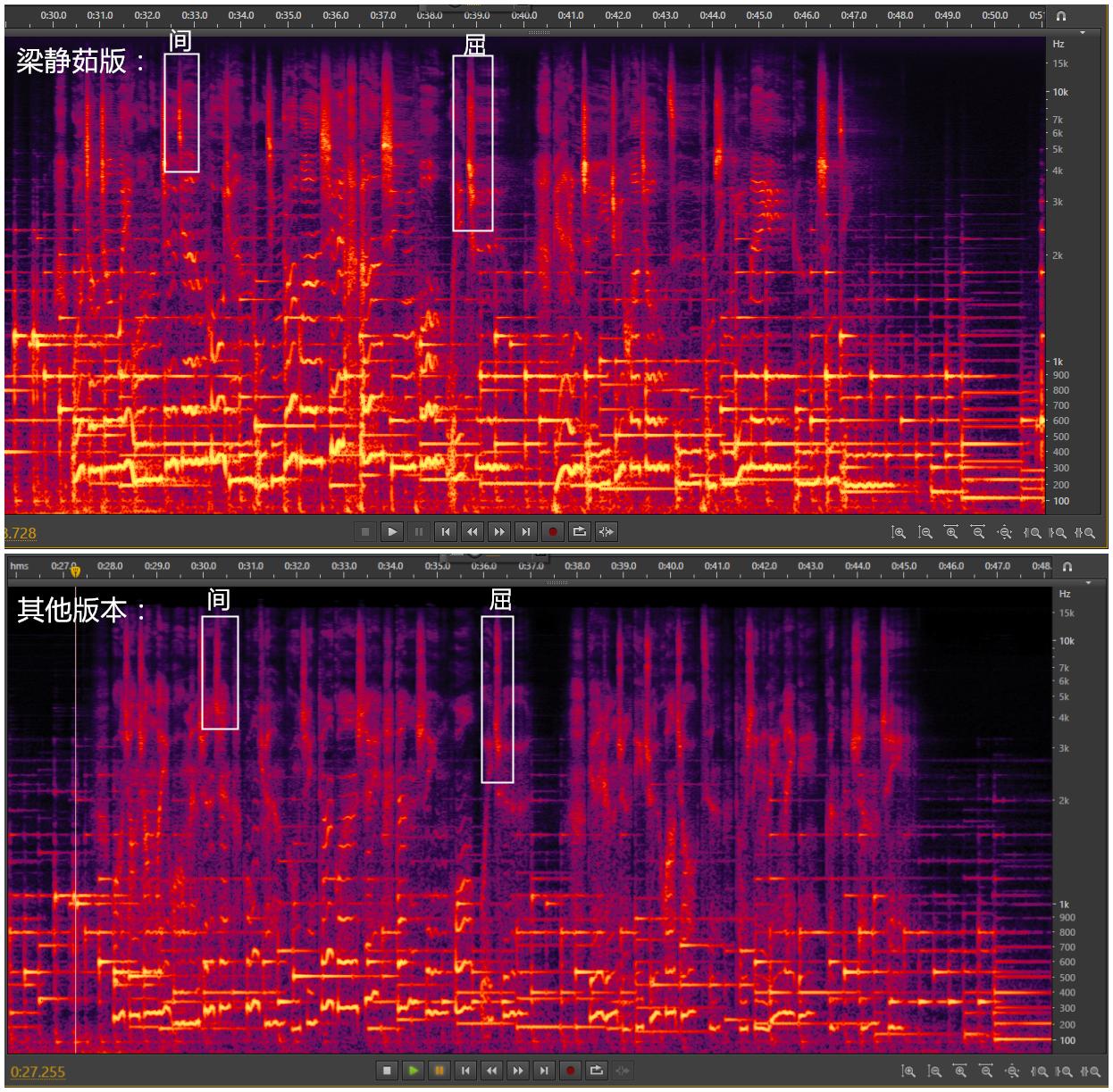Screen dimensions: 1113x1092
Task: Zoom out full in the upper editor
Action: point(1004,532)
